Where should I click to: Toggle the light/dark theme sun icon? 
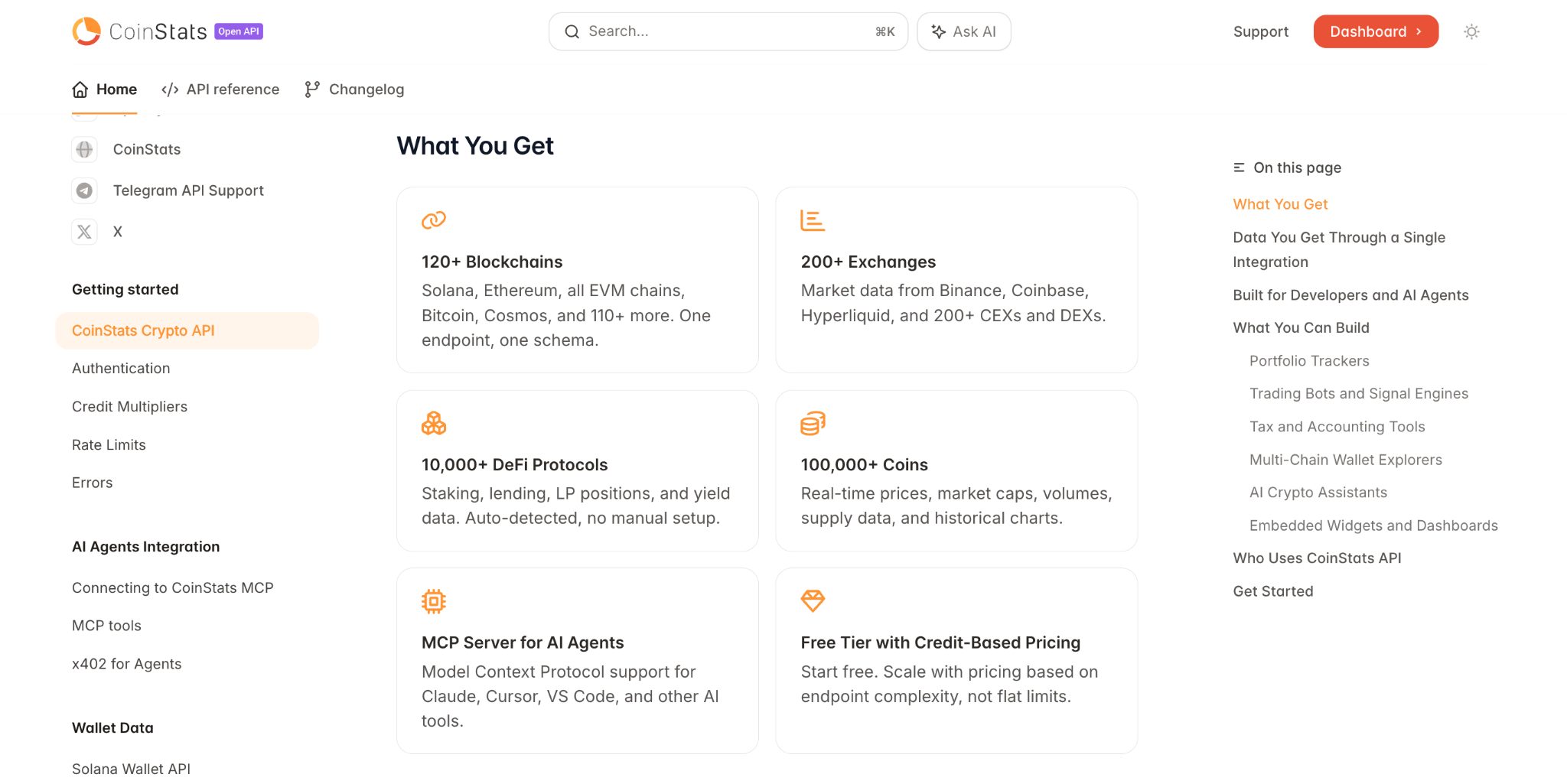(x=1471, y=31)
